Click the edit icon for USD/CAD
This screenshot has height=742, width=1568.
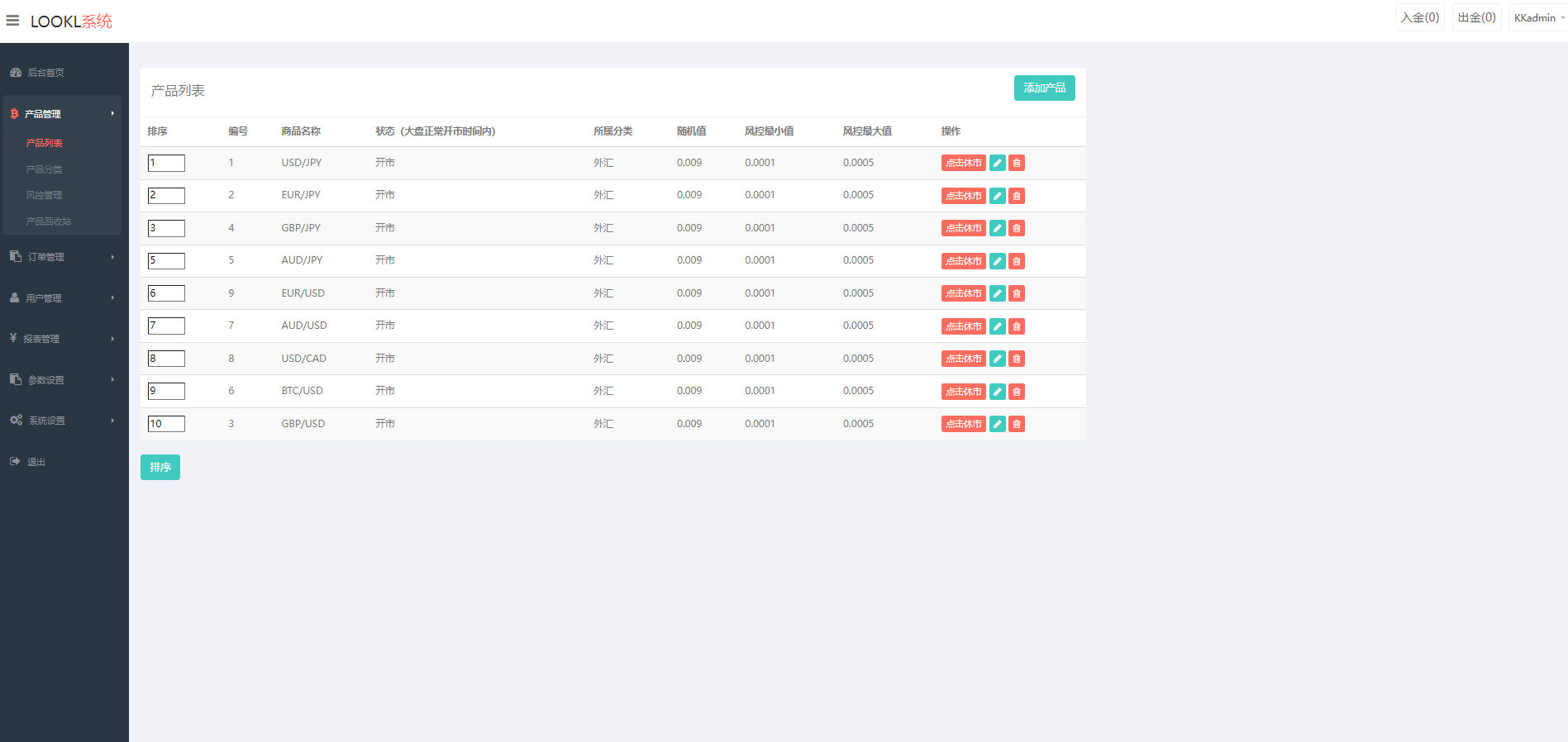[x=998, y=359]
